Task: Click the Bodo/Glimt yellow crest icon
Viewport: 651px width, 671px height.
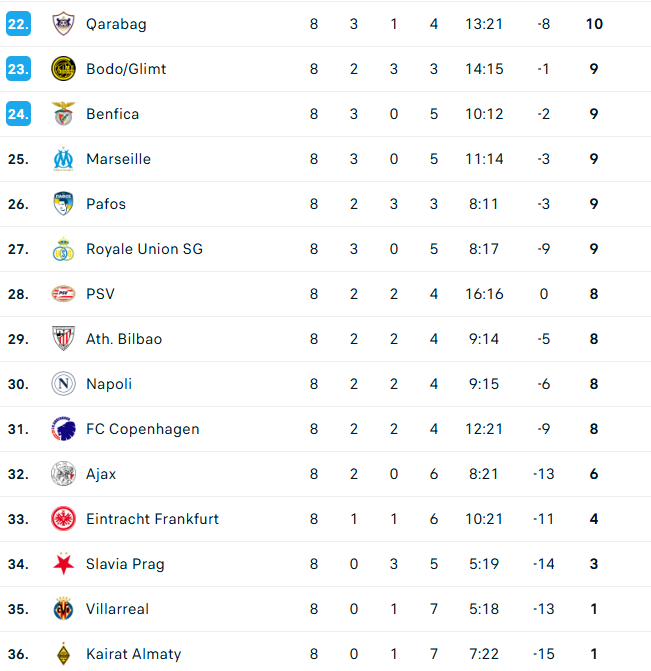Action: pos(63,69)
